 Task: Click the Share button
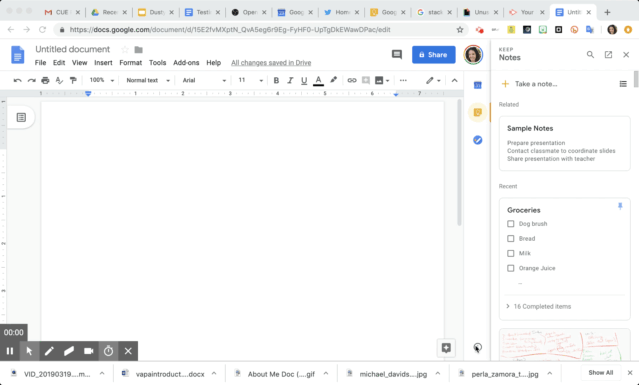click(434, 55)
